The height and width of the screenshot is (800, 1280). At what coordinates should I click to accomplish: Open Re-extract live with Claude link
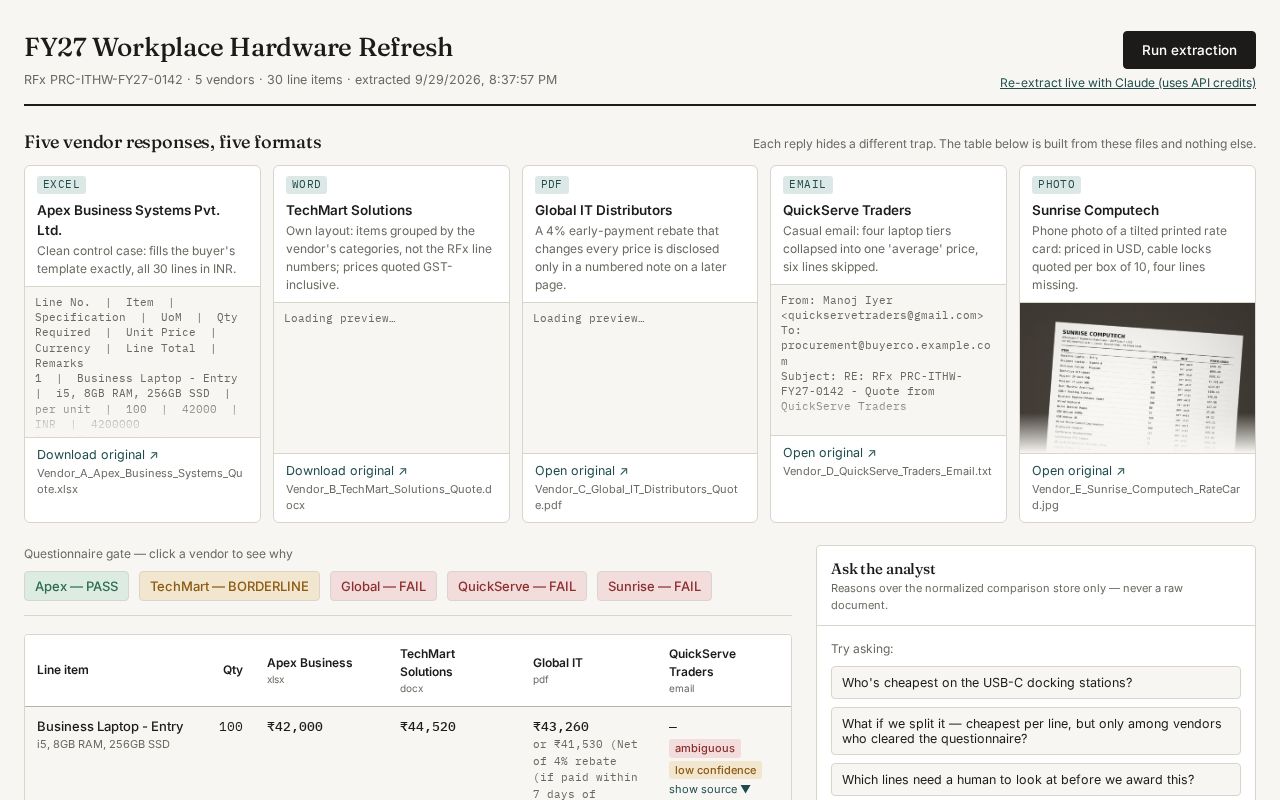click(x=1128, y=83)
